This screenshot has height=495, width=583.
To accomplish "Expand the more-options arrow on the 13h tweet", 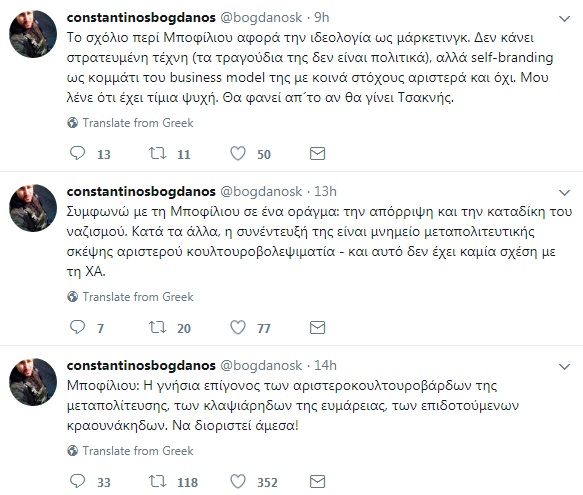I will click(x=564, y=193).
